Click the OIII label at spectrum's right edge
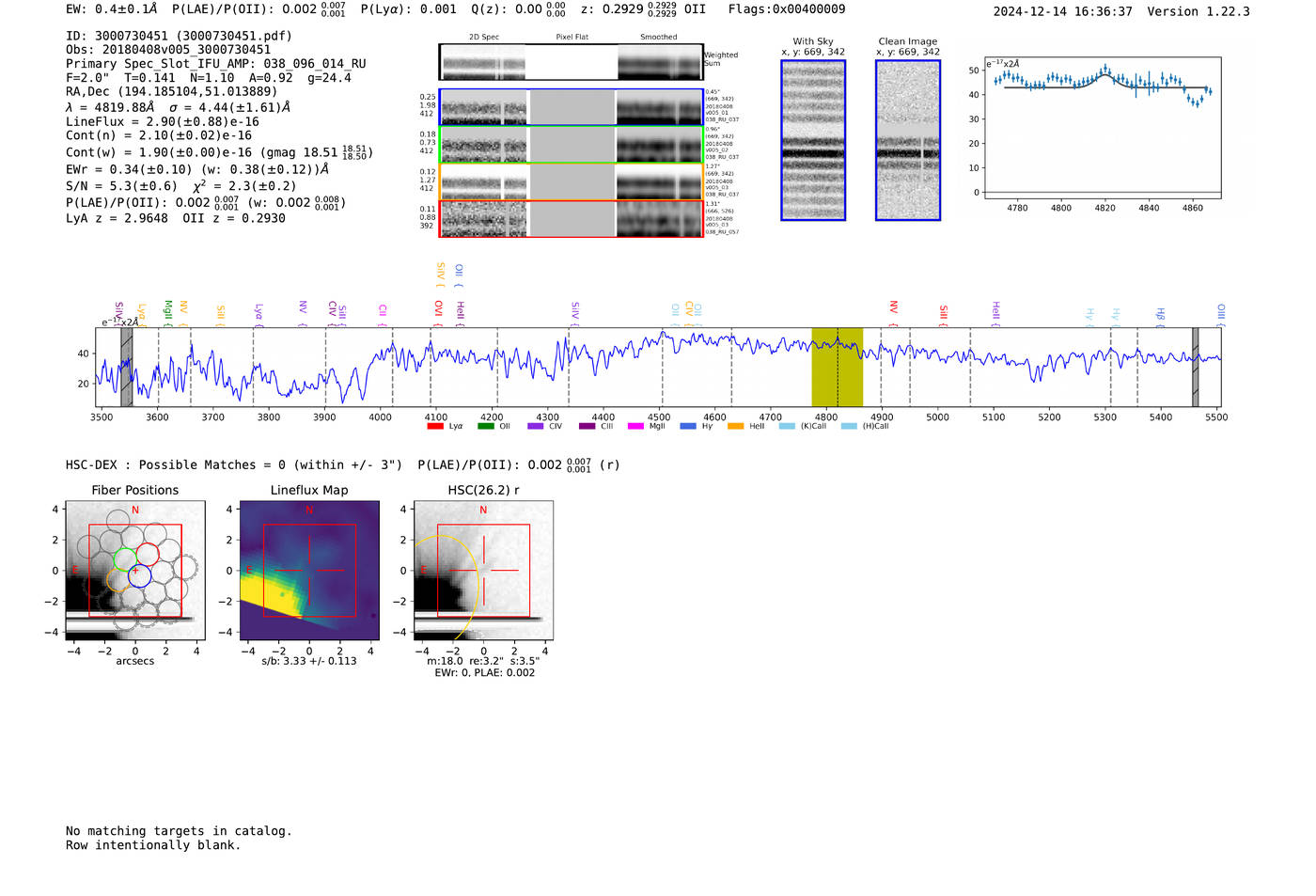Image resolution: width=1316 pixels, height=896 pixels. point(1221,312)
